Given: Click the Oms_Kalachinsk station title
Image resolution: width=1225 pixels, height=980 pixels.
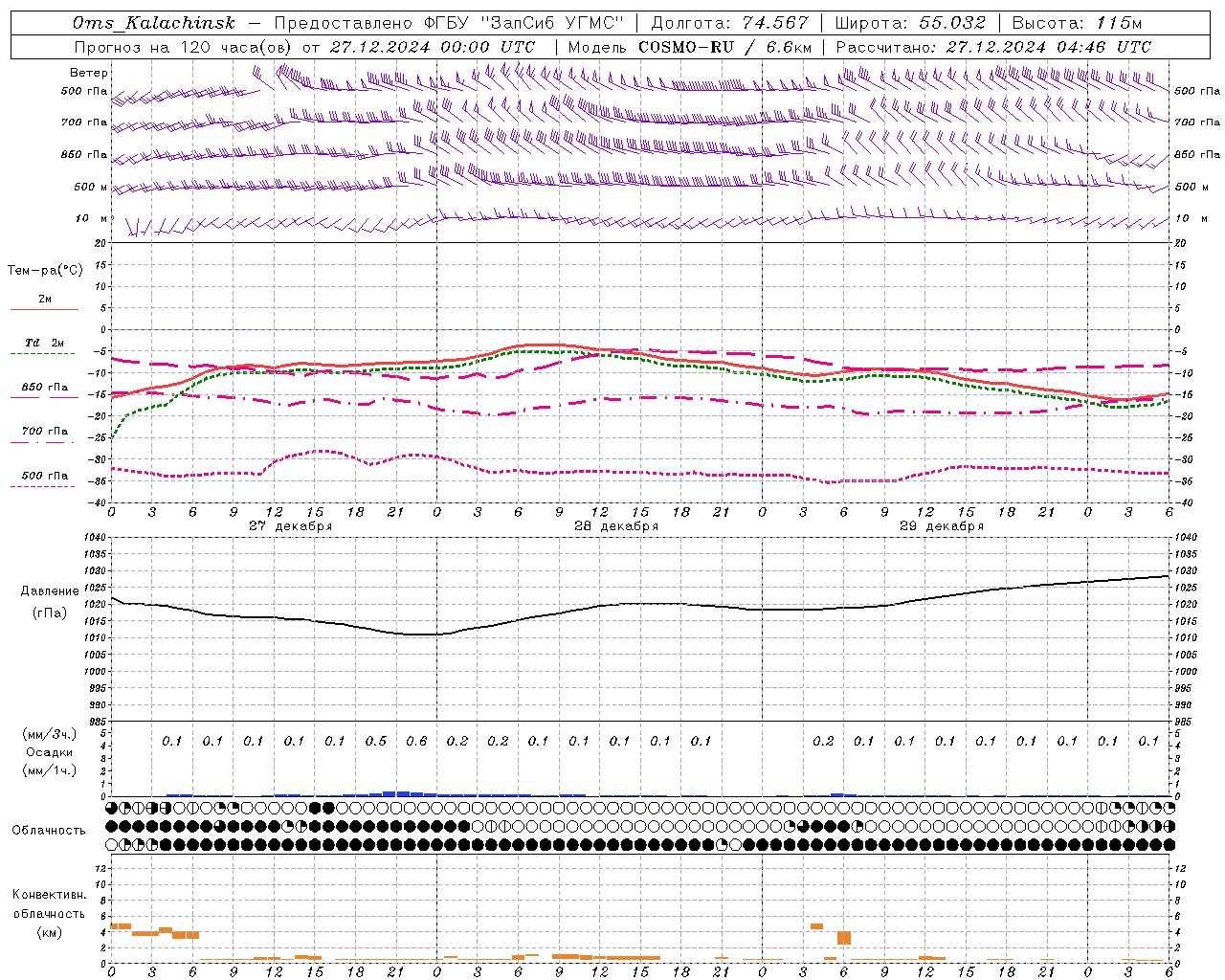Looking at the screenshot, I should (x=153, y=23).
